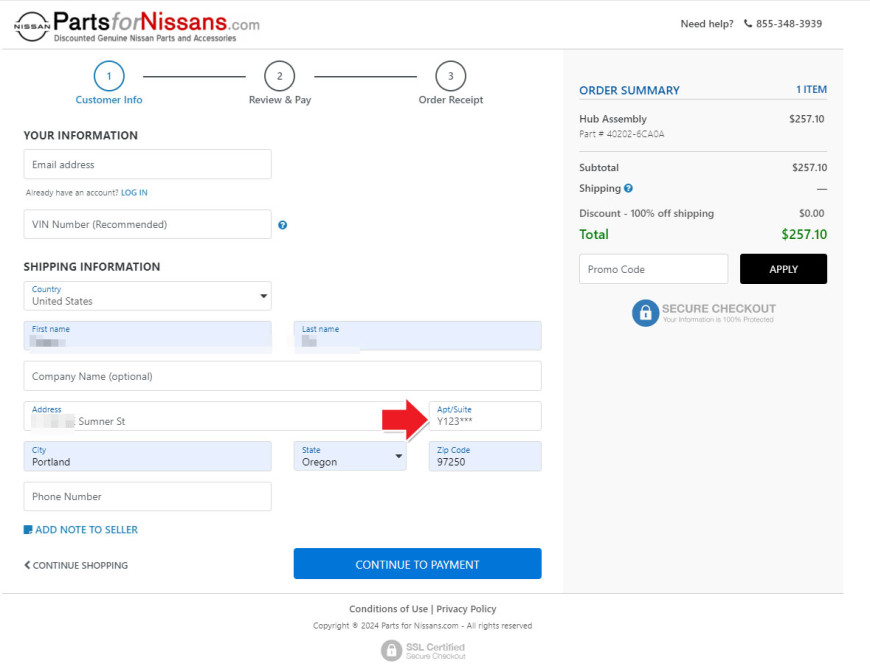Focus the Email address field
This screenshot has width=870, height=672.
coord(148,164)
